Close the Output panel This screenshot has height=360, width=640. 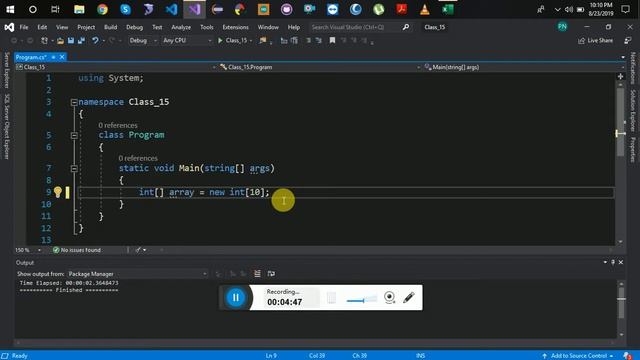point(621,262)
